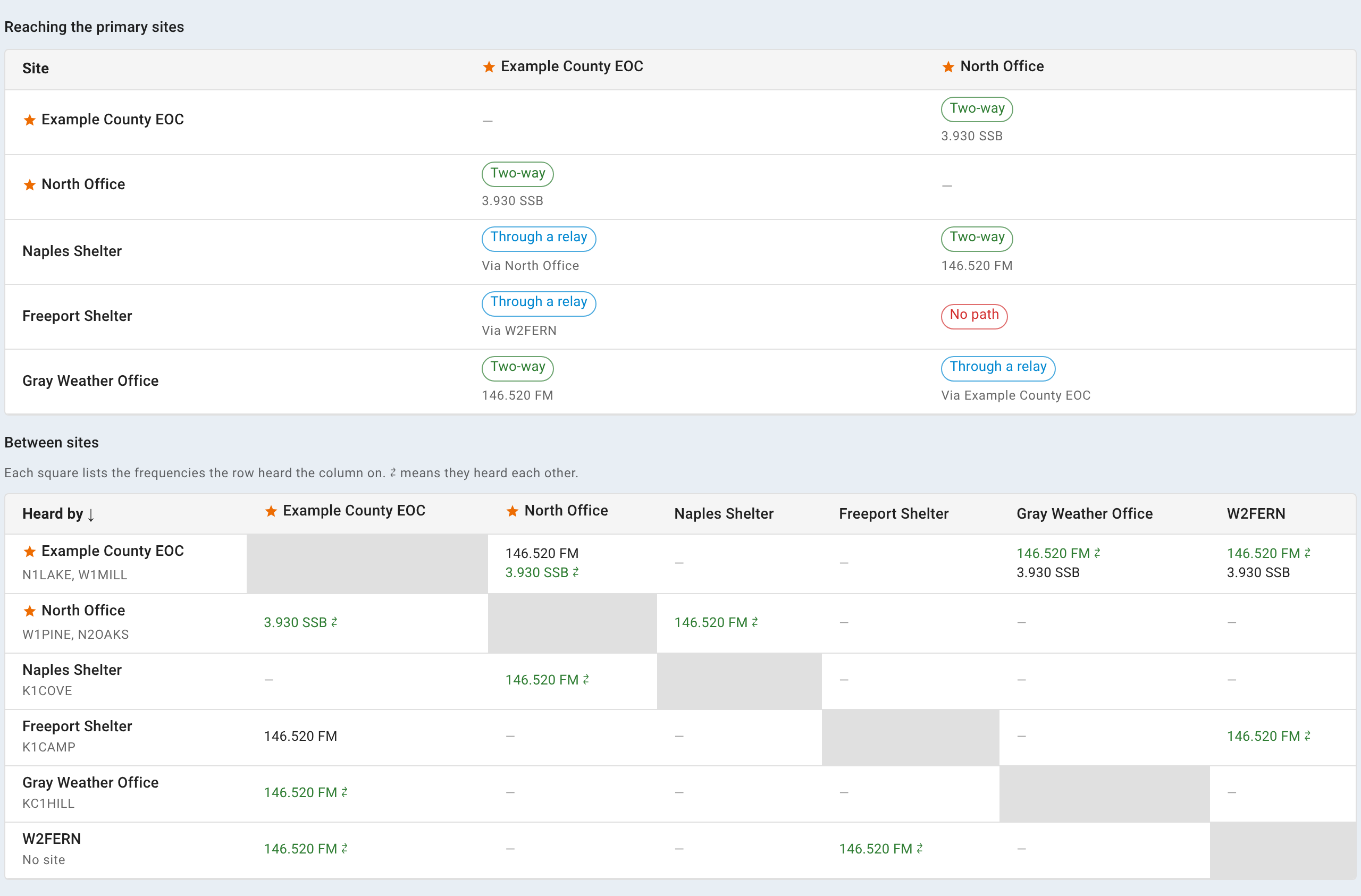Click the W2FERN column header
Screen dimensions: 1361x896
point(1256,514)
